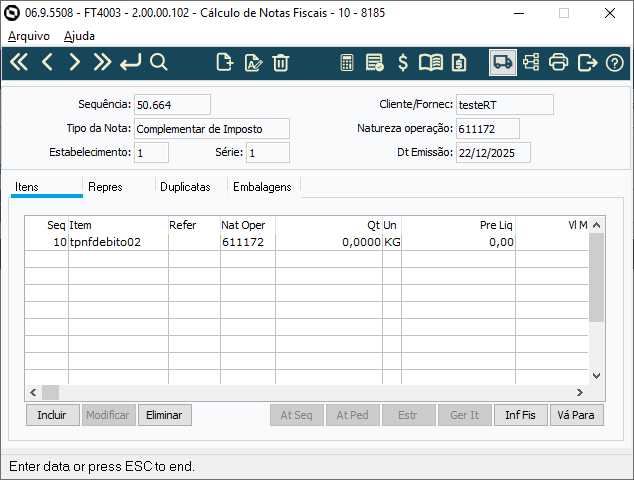
Task: Print using the printer icon
Action: coord(558,63)
